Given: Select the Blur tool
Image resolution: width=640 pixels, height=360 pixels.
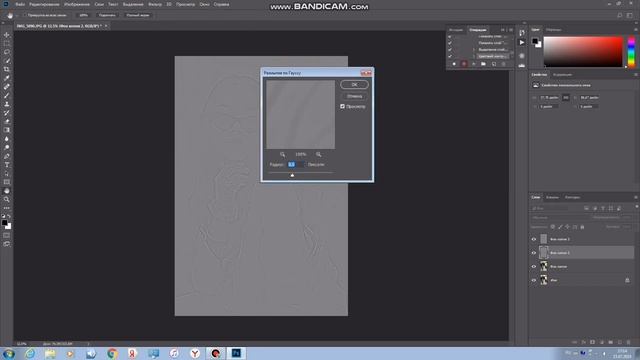Looking at the screenshot, I should pyautogui.click(x=7, y=139).
